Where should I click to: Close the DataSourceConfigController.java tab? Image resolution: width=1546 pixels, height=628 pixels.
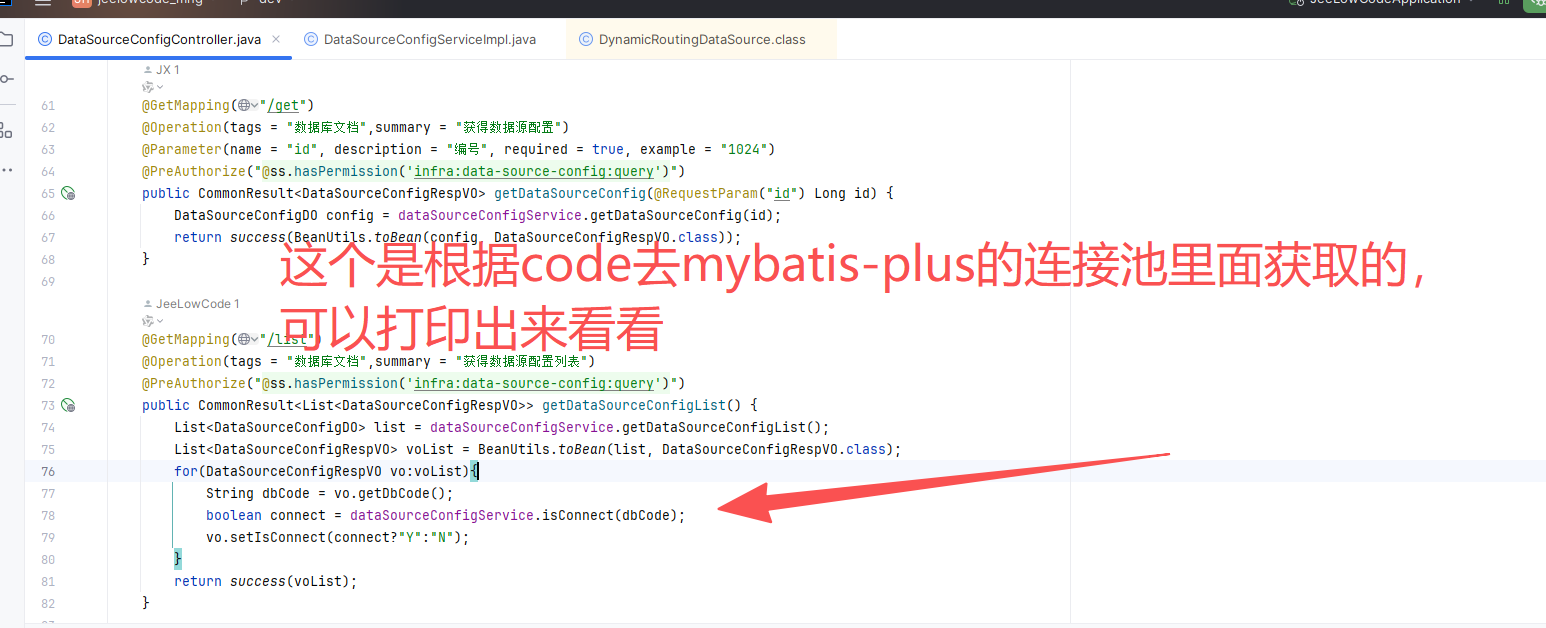276,40
